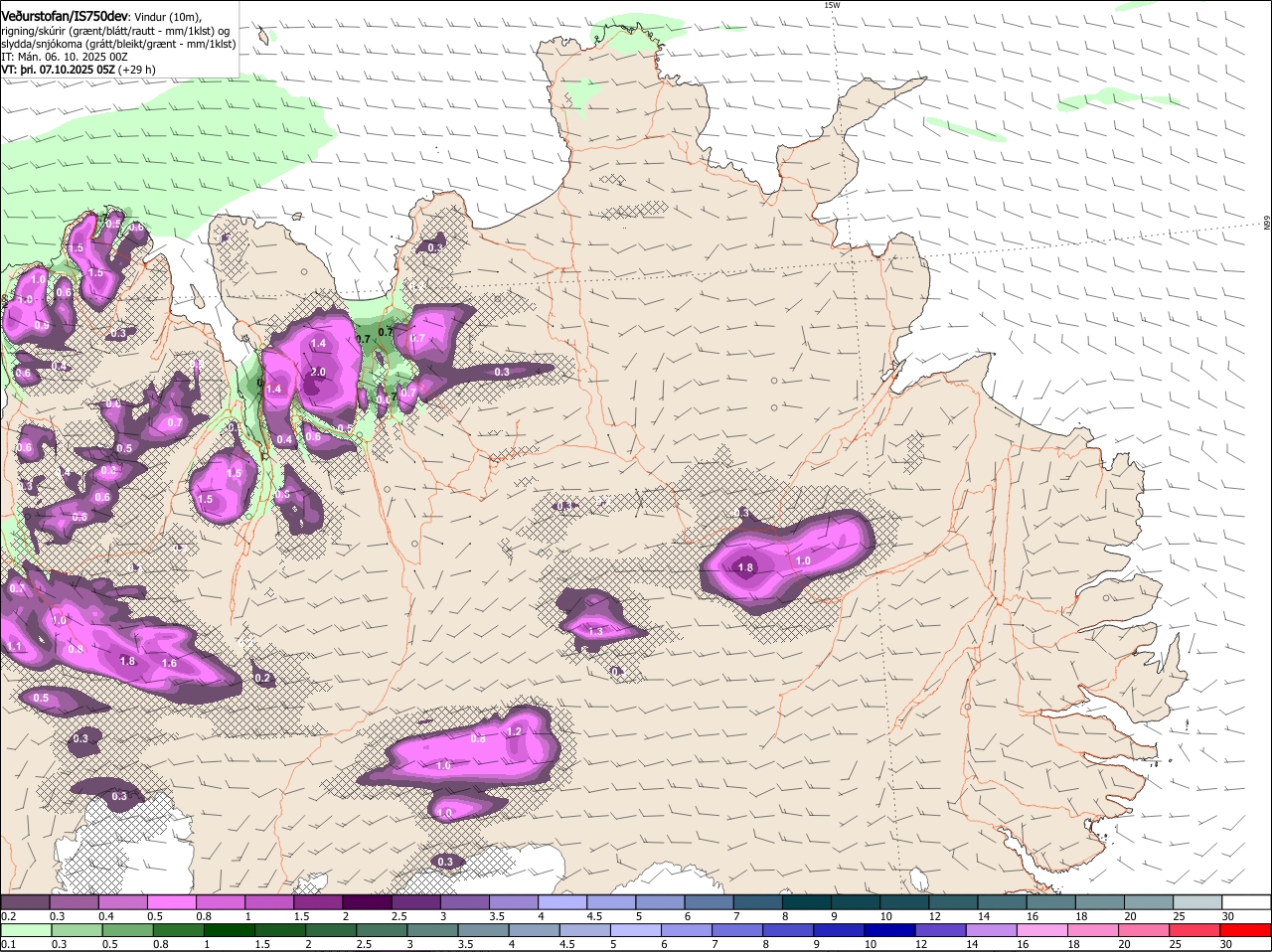
Task: Pick the light pink 16–18 rain legend swatch
Action: point(1041,930)
